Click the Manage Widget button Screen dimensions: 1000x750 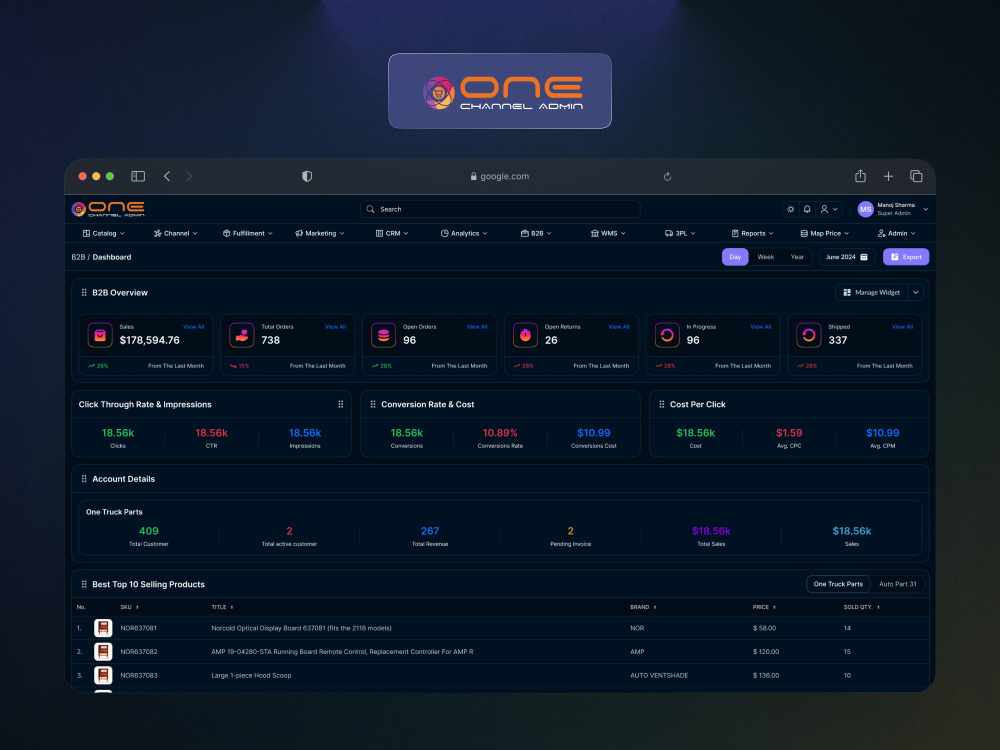point(872,293)
